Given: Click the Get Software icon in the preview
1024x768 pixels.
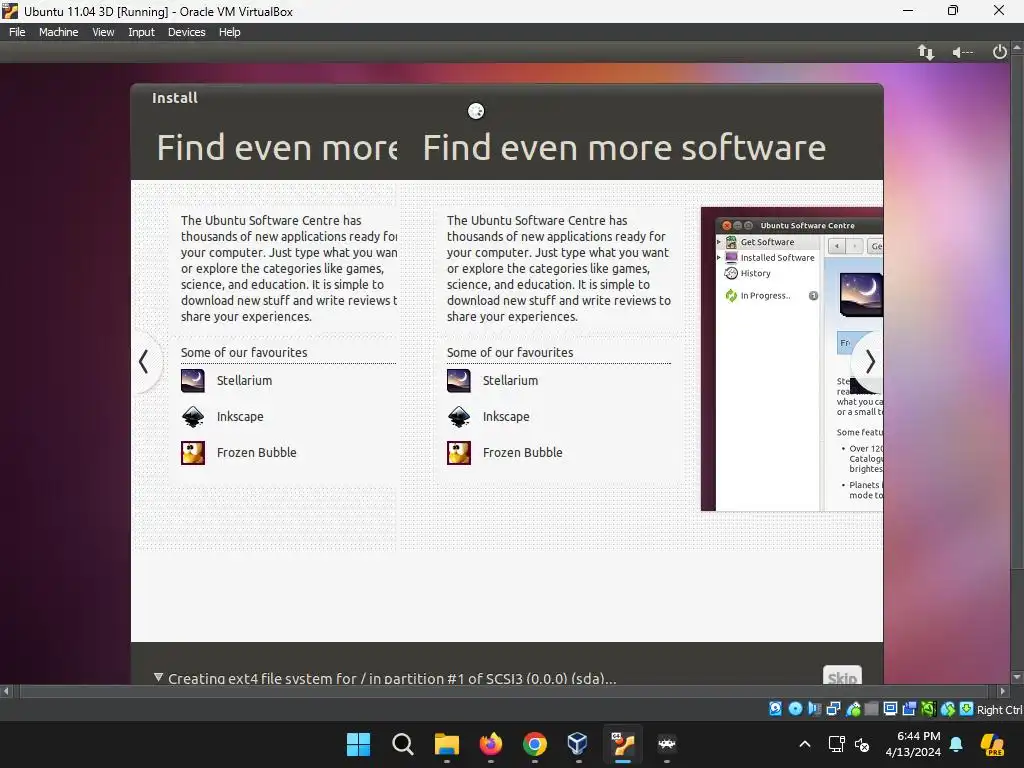Looking at the screenshot, I should [731, 242].
